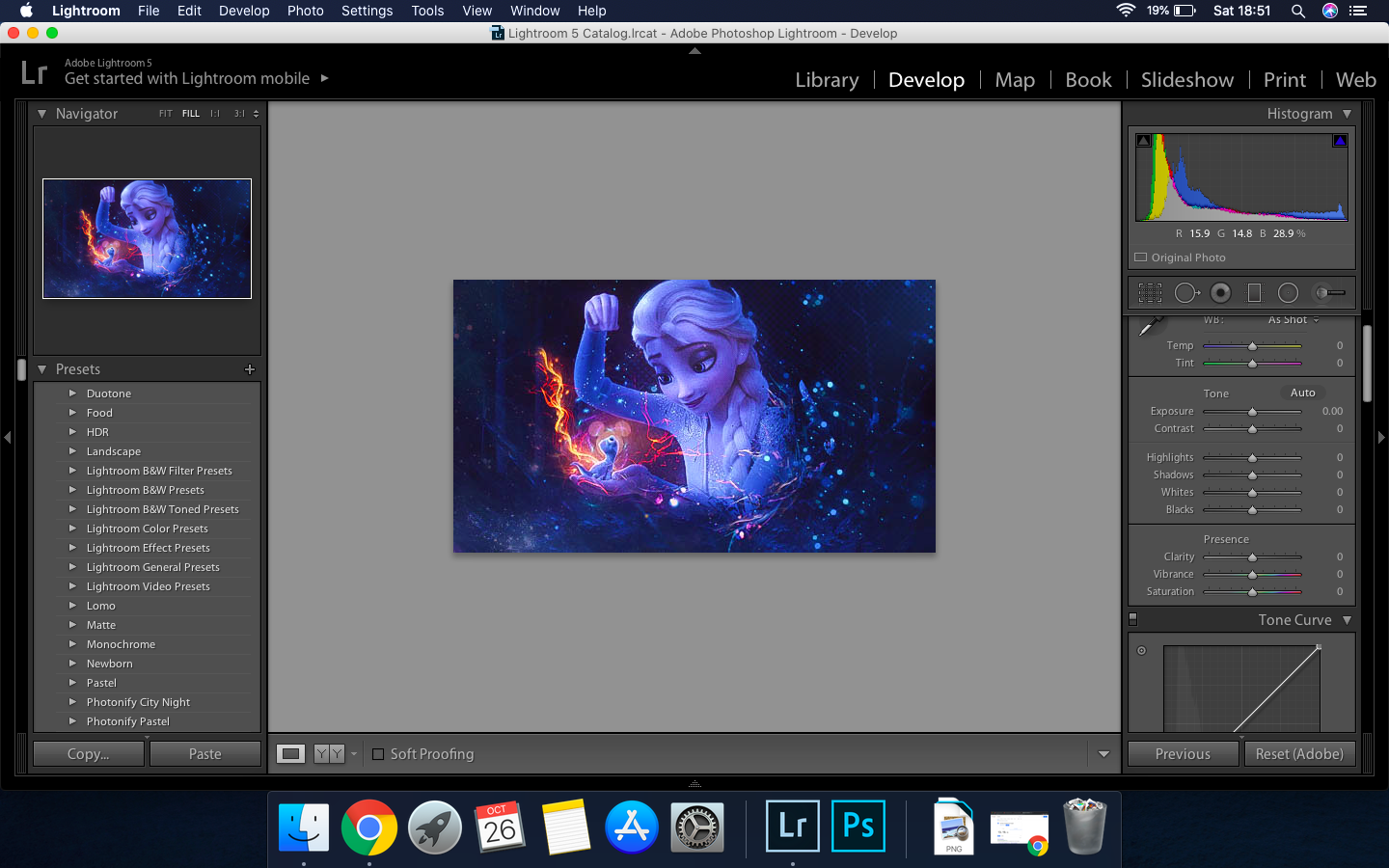Click the Temp slider
The image size is (1389, 868).
pos(1252,345)
